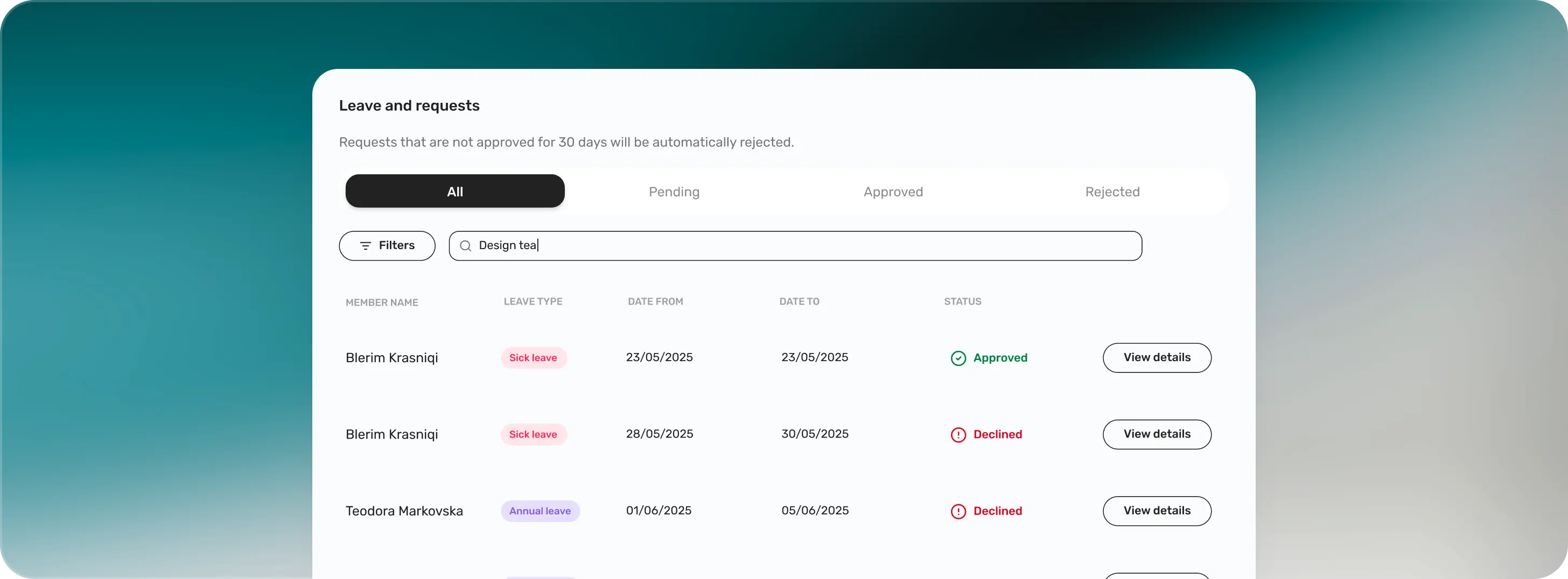Click the green Approved checkmark icon
This screenshot has height=579, width=1568.
[958, 358]
